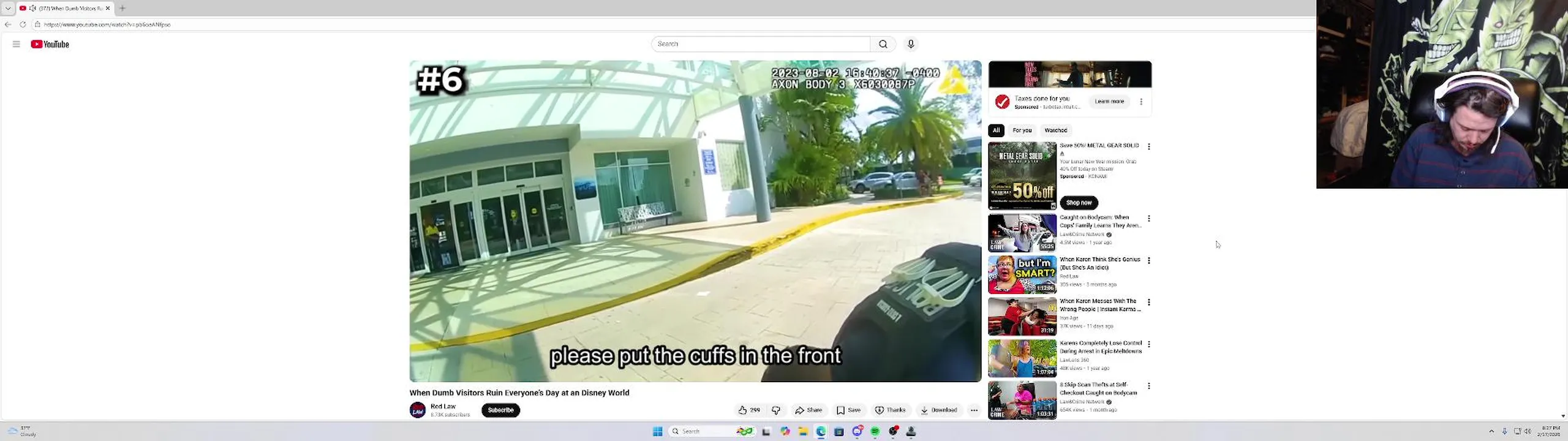Click the browser address bar URL
Viewport: 1568px width, 441px height.
tap(107, 24)
